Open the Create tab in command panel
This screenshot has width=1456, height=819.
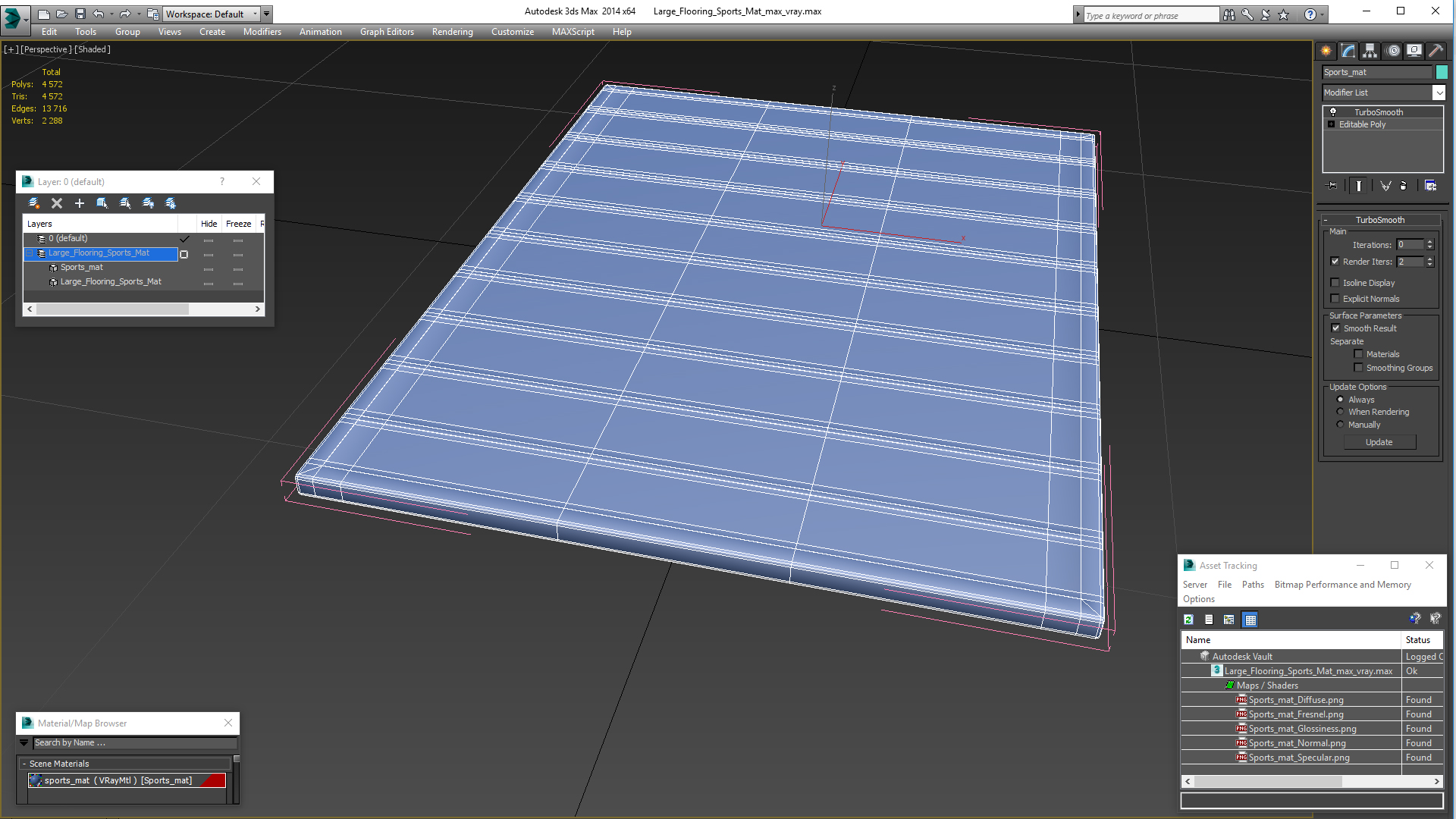[x=1326, y=51]
